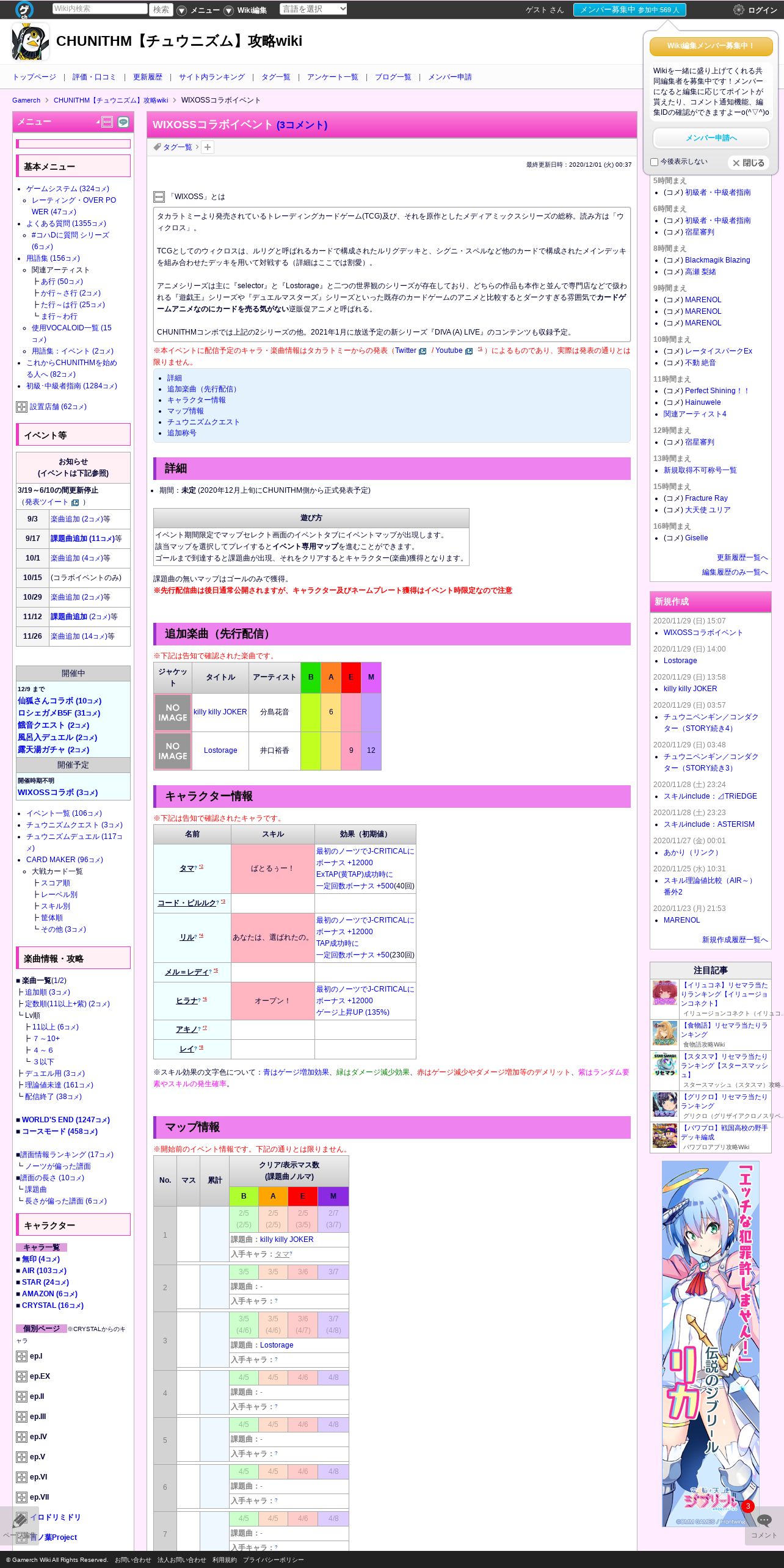Click the add tag plus icon
This screenshot has width=784, height=1568.
click(x=208, y=147)
